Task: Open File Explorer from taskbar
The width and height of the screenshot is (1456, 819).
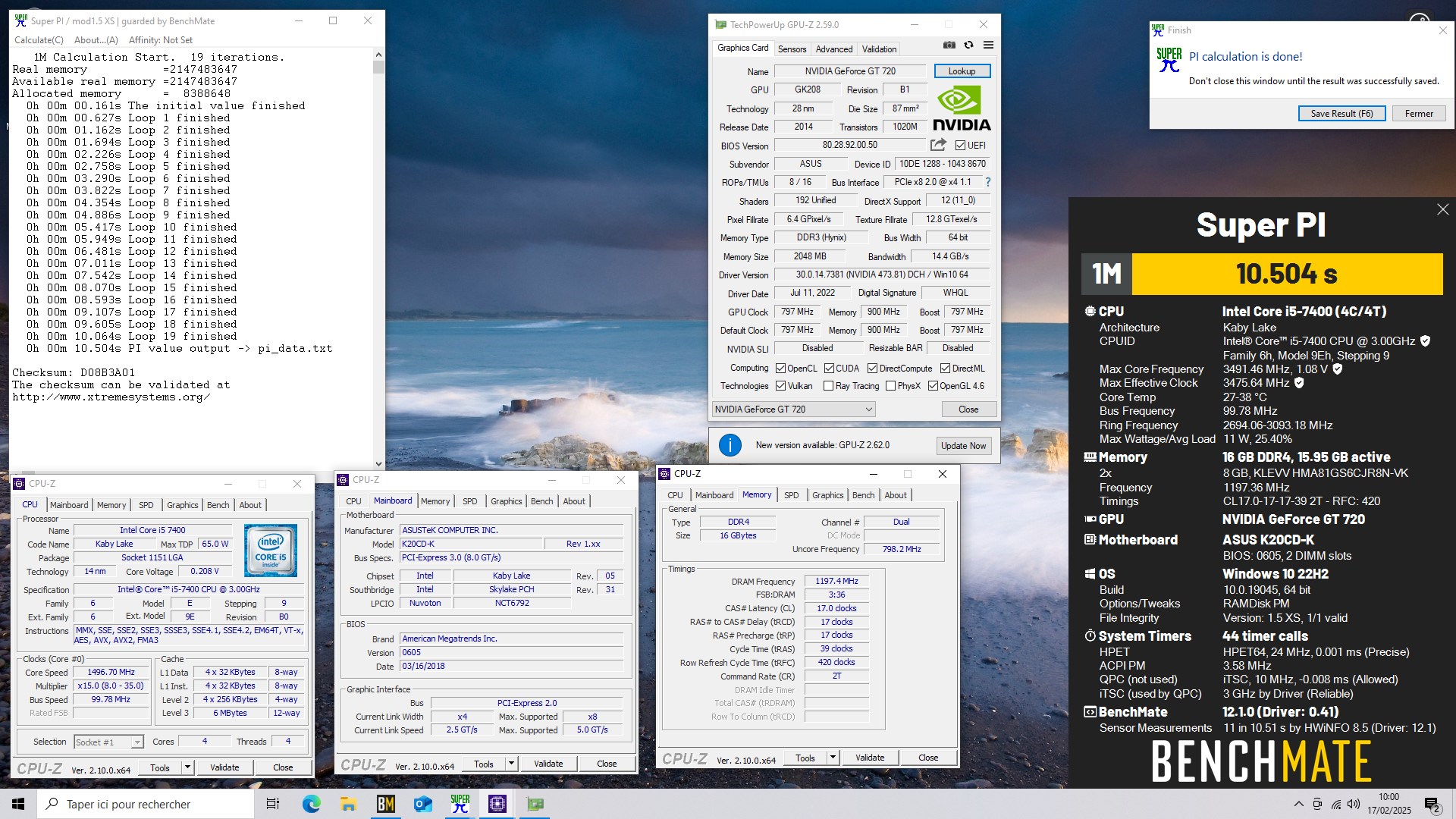Action: click(x=348, y=804)
